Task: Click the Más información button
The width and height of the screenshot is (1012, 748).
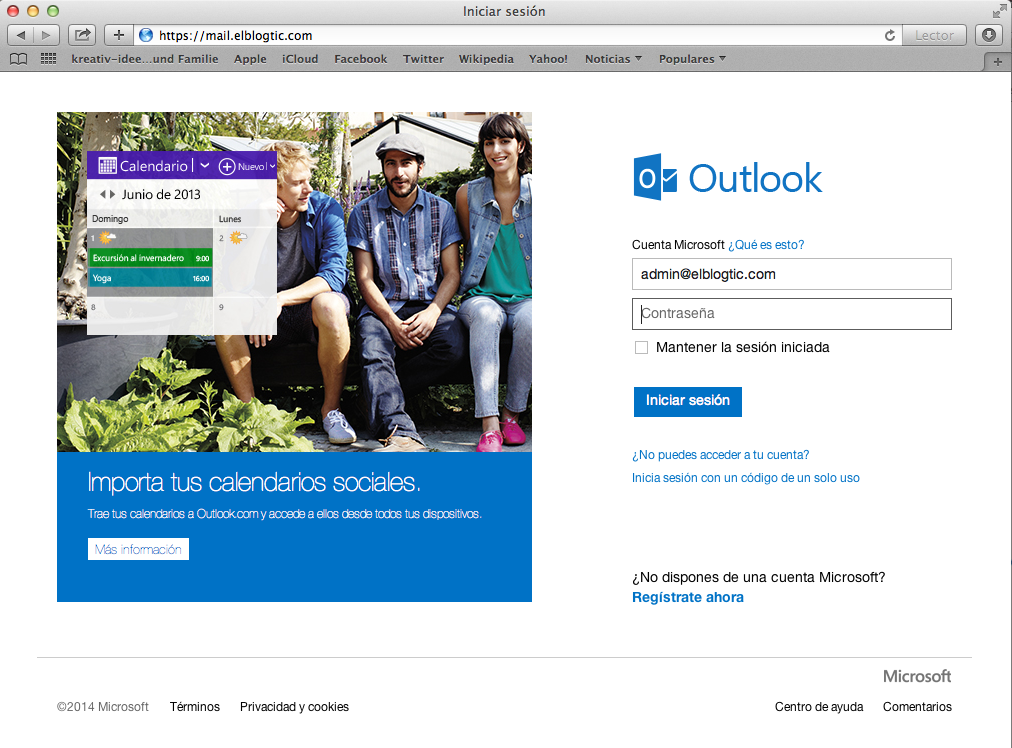Action: 138,549
